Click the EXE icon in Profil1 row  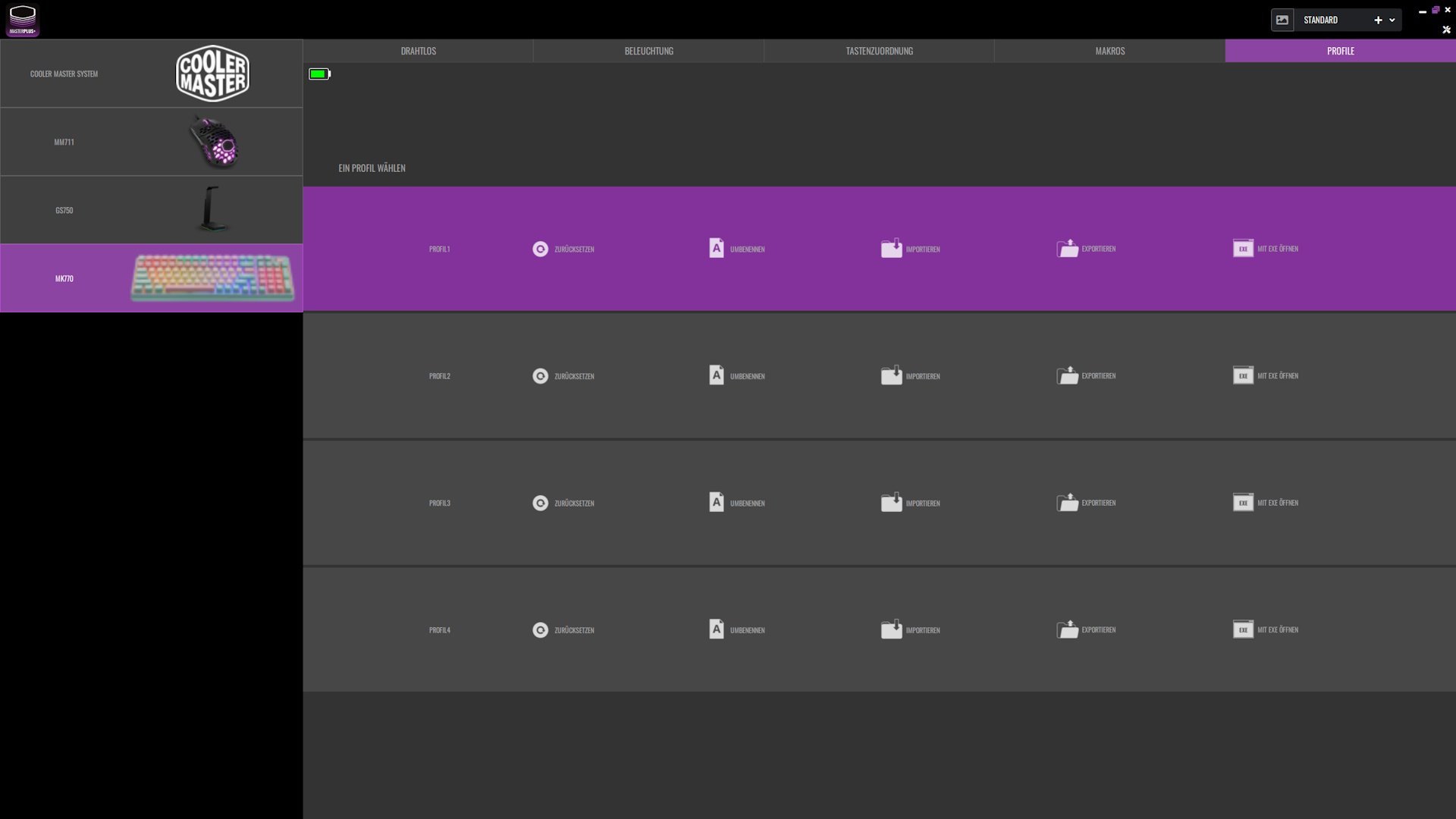point(1243,248)
